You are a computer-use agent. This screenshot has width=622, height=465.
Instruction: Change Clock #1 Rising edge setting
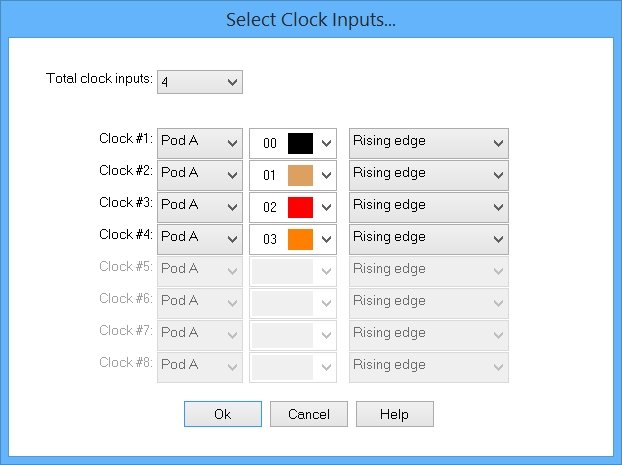click(428, 143)
